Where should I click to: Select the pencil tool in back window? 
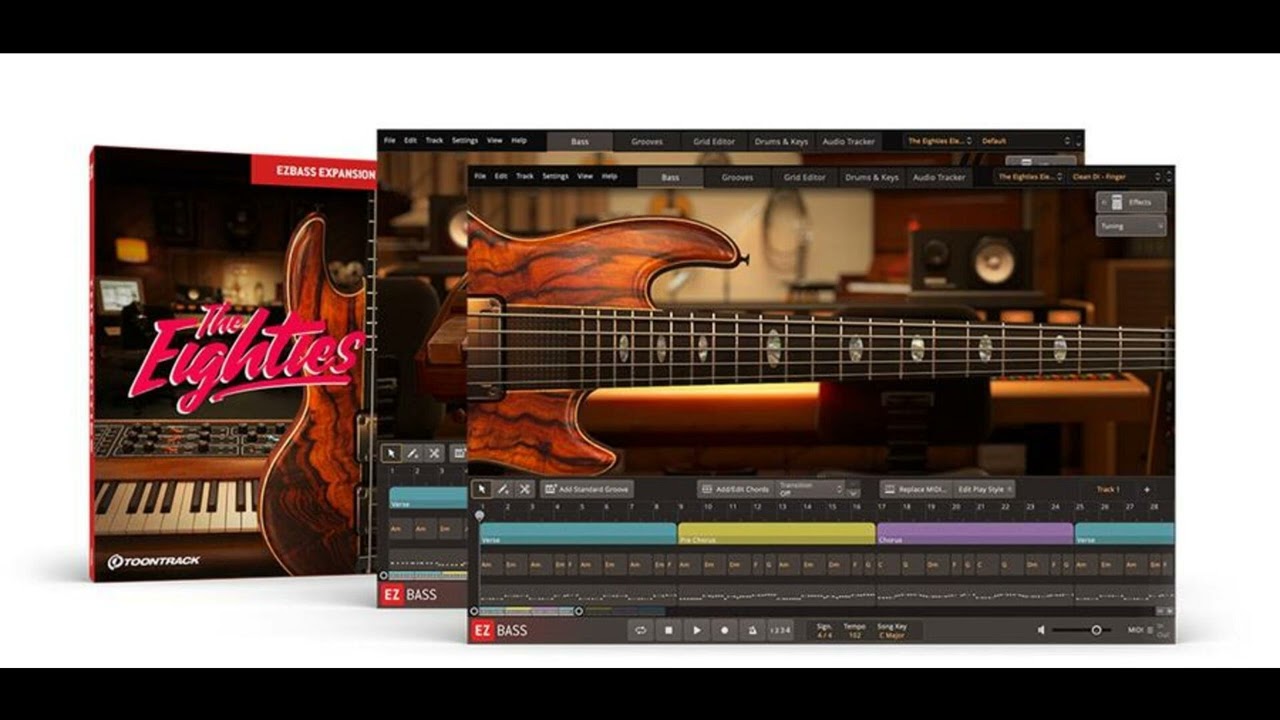point(413,453)
